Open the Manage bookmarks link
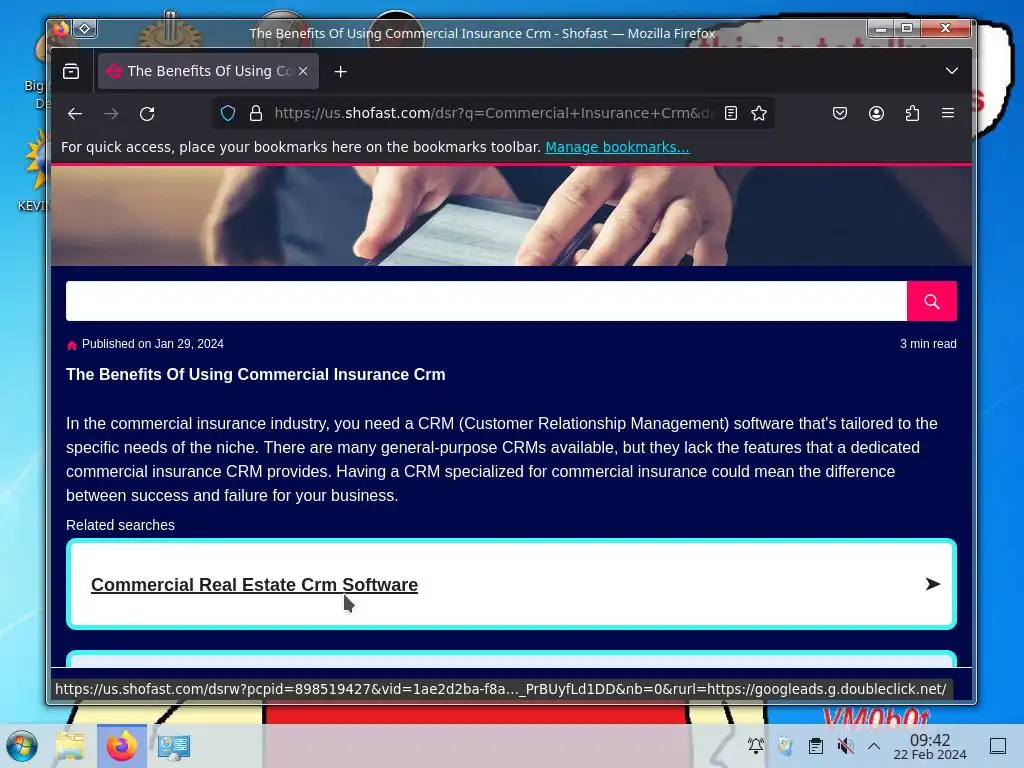 pyautogui.click(x=617, y=147)
